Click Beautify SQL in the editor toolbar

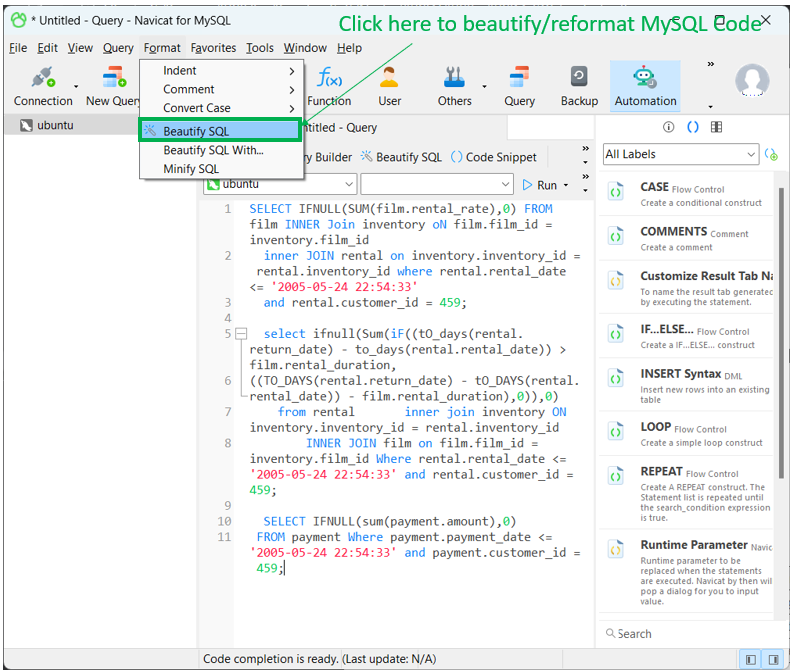[x=401, y=157]
